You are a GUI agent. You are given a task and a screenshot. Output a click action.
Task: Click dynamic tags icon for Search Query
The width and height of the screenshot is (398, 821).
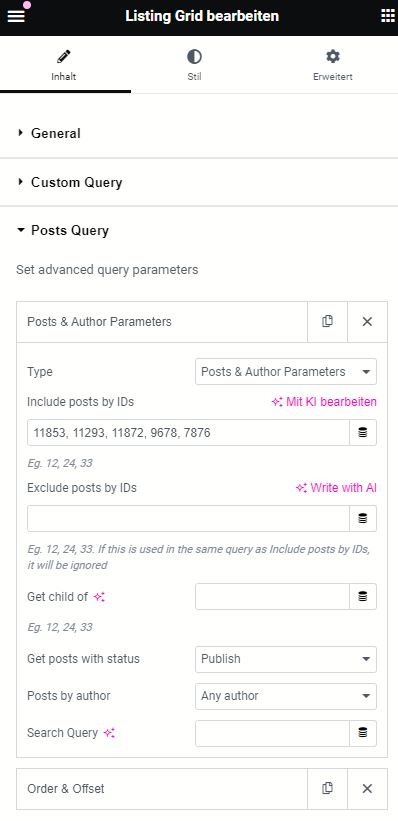point(362,734)
